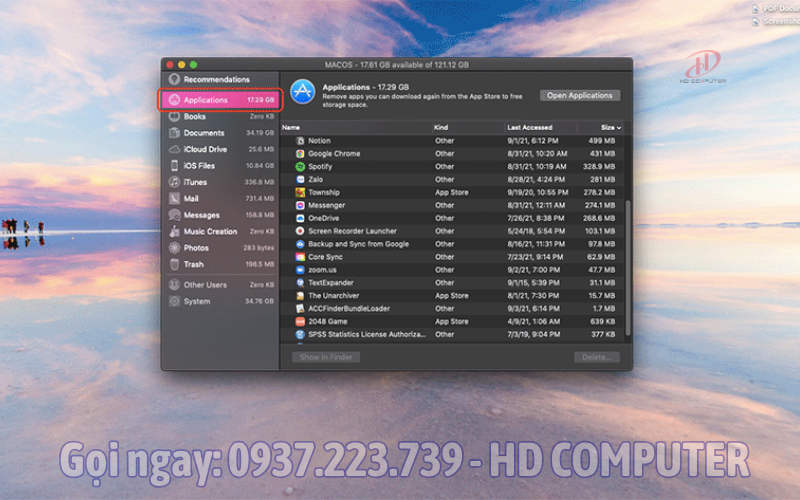Switch to Documents storage category

(204, 133)
